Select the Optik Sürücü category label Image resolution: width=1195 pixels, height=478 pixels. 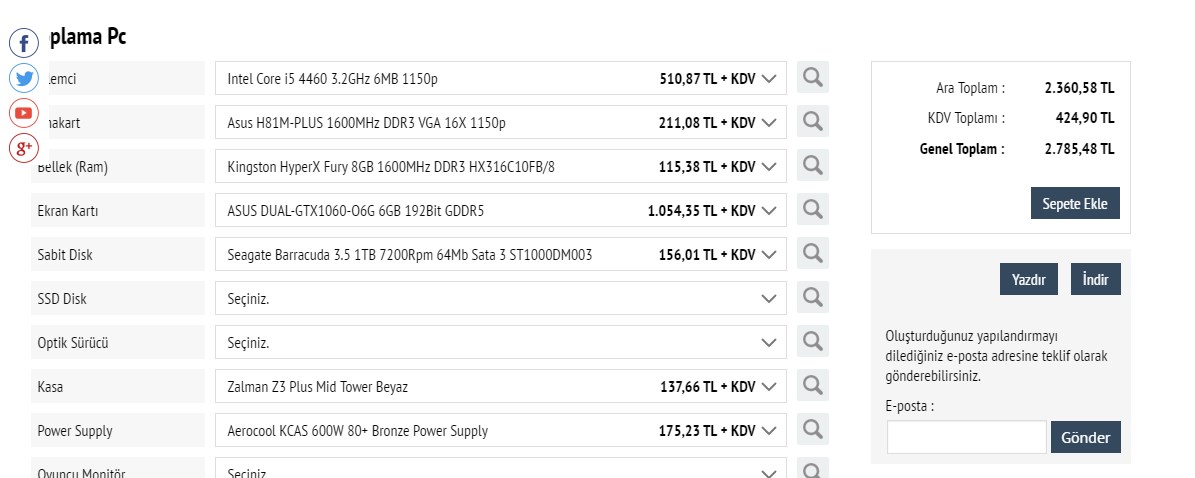(x=118, y=342)
